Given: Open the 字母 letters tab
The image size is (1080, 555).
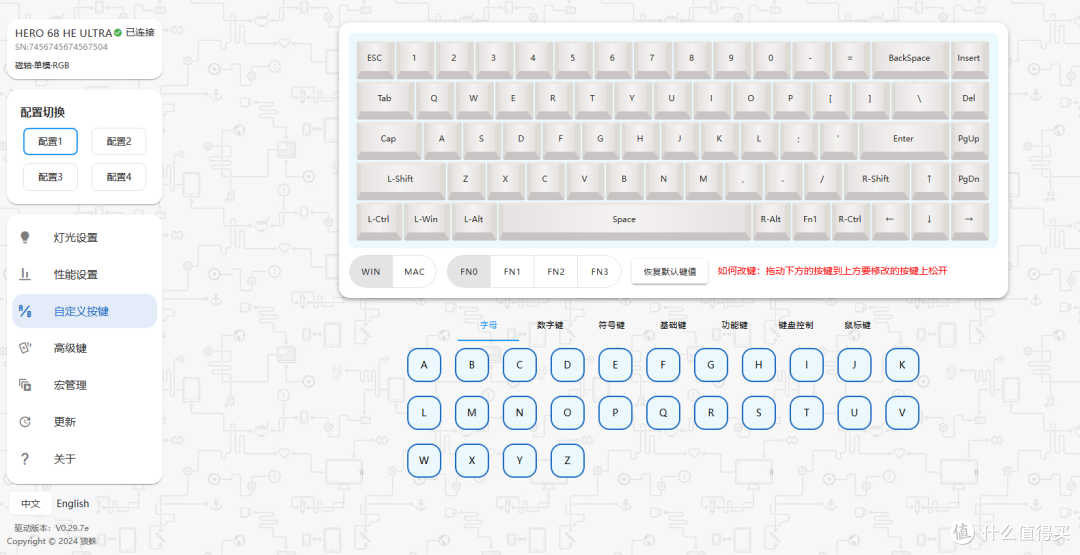Looking at the screenshot, I should [x=488, y=325].
